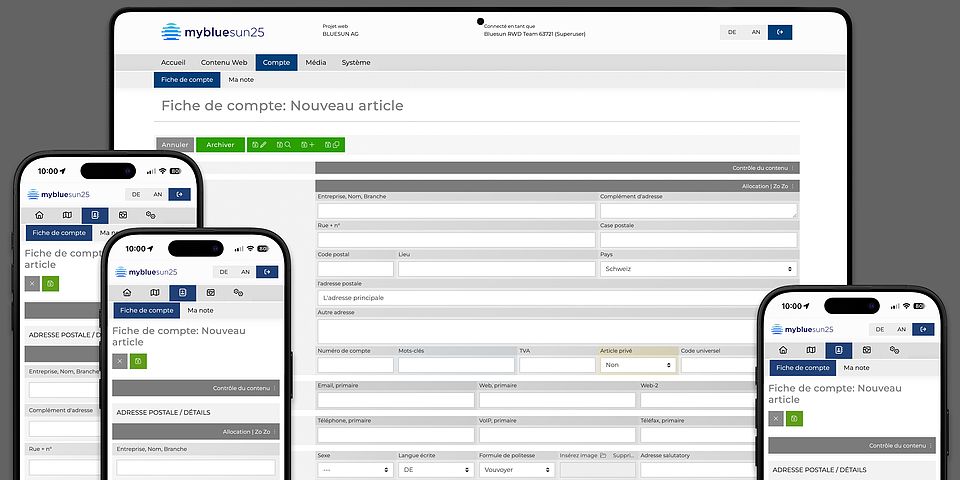Tap the grey X cancel icon on the left phone
This screenshot has width=960, height=480.
tap(32, 283)
